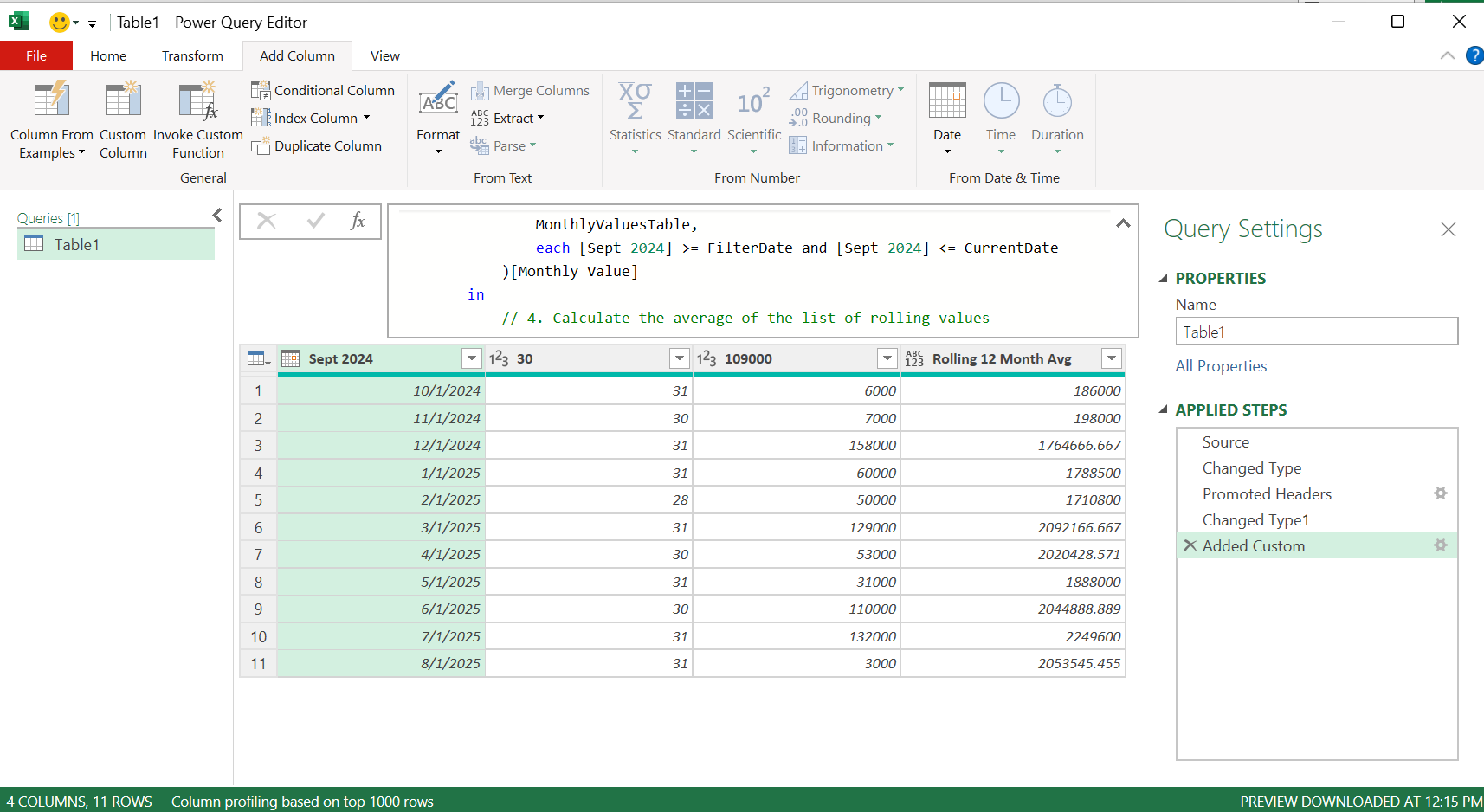Viewport: 1484px width, 812px height.
Task: Click Duplicate Column
Action: click(316, 145)
